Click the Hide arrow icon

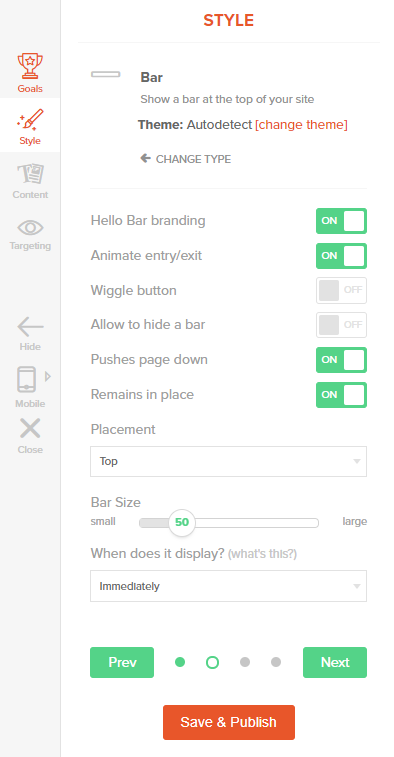click(30, 327)
